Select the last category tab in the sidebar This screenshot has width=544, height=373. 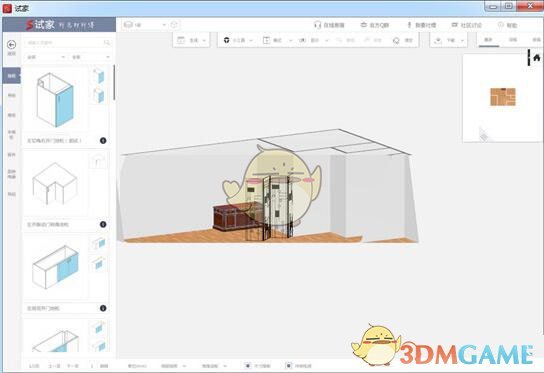click(11, 194)
